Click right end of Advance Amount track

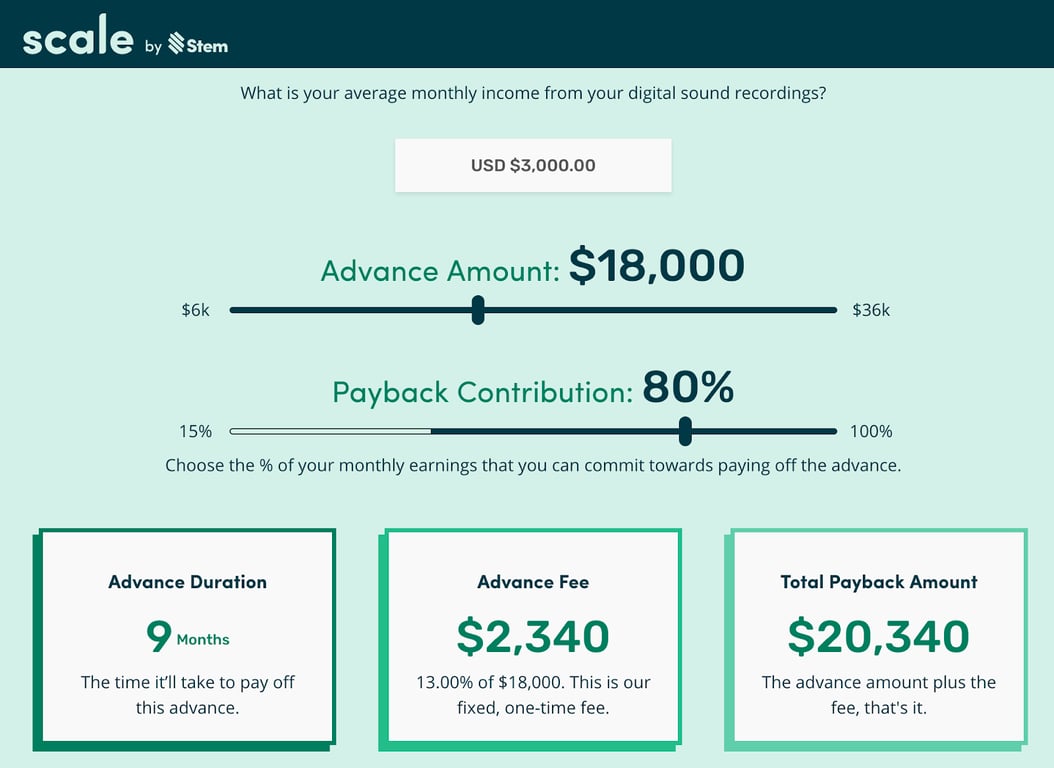click(x=830, y=310)
